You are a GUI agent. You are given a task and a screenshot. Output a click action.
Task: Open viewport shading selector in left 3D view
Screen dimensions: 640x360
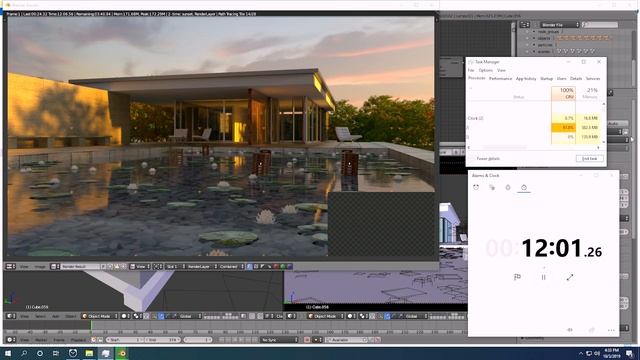click(125, 316)
